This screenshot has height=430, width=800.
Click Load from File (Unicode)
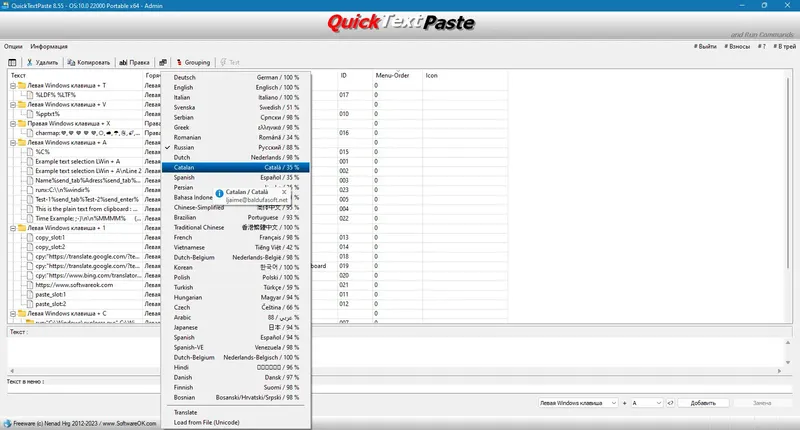click(x=236, y=422)
